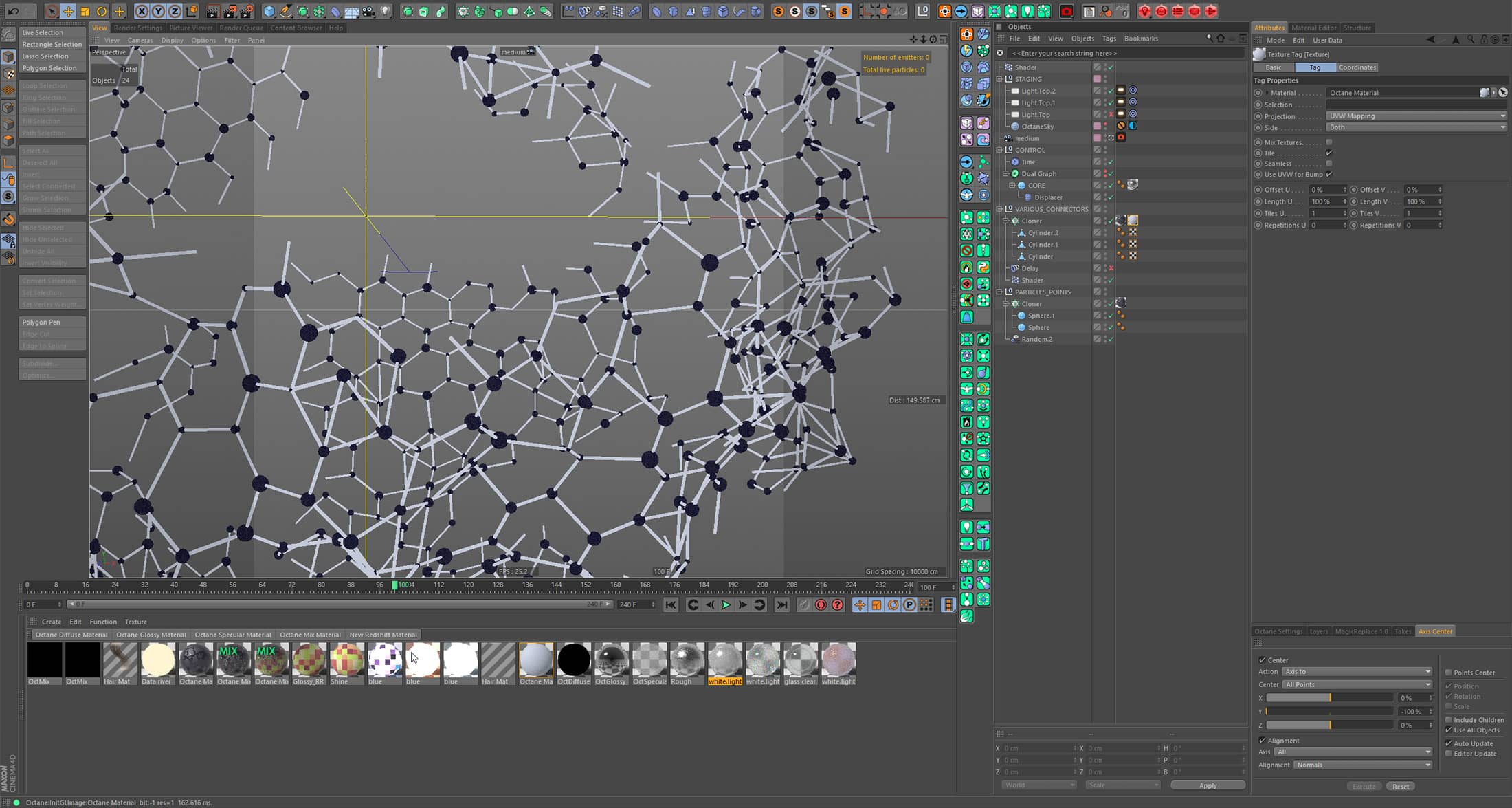
Task: Open the Side Both dropdown
Action: point(1416,127)
